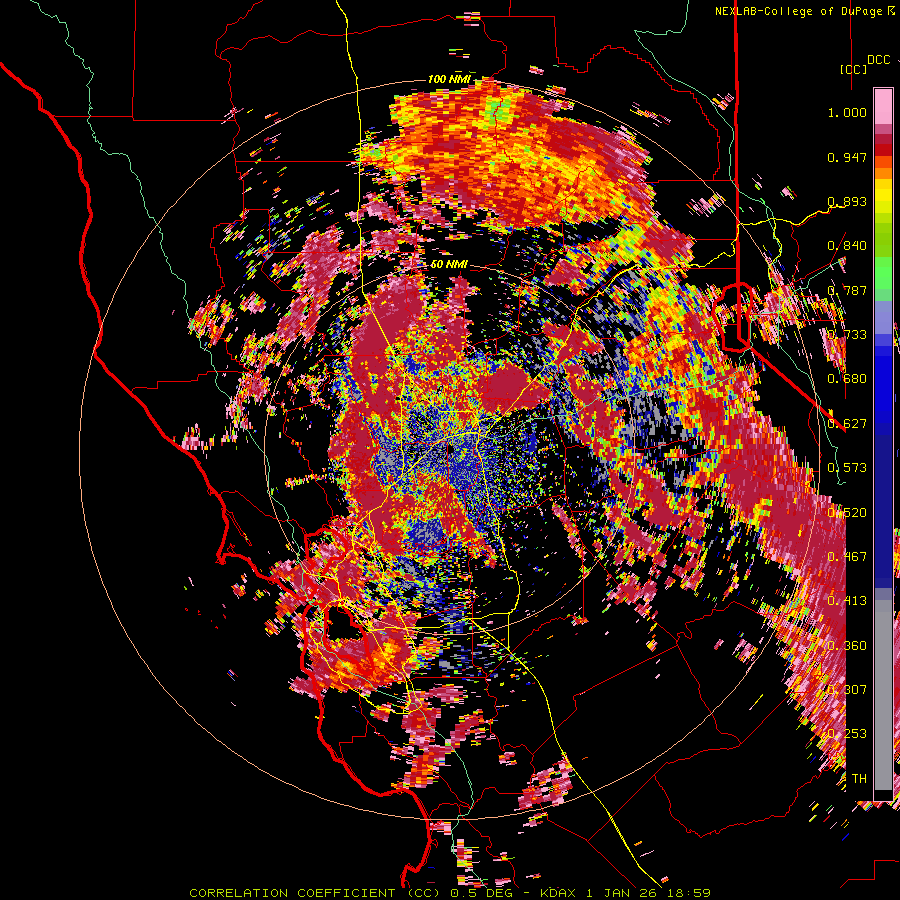Click the 100 NMI range ring label
Image resolution: width=900 pixels, height=900 pixels.
(449, 79)
